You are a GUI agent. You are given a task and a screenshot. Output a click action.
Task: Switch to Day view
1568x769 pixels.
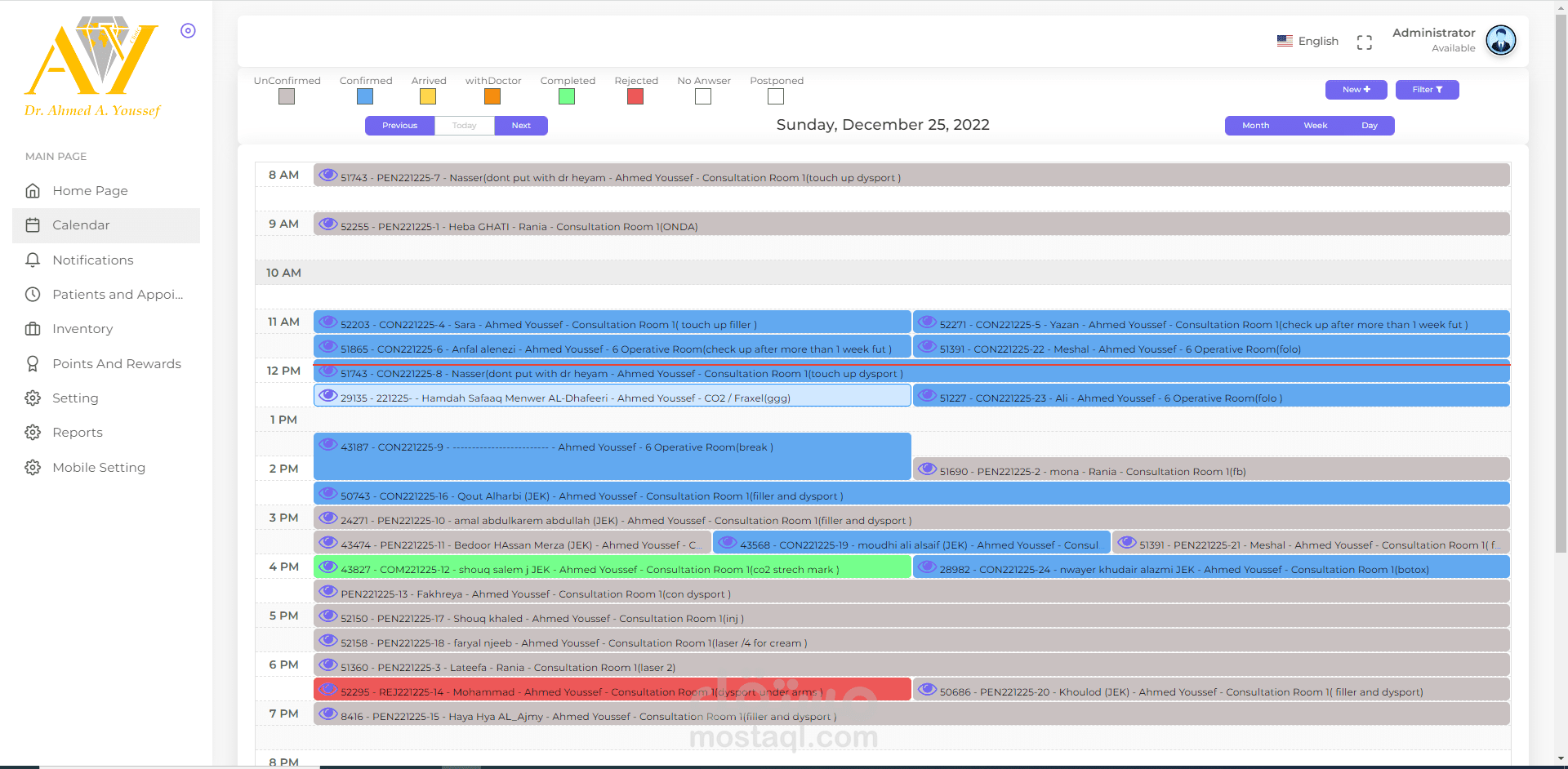pyautogui.click(x=1370, y=125)
